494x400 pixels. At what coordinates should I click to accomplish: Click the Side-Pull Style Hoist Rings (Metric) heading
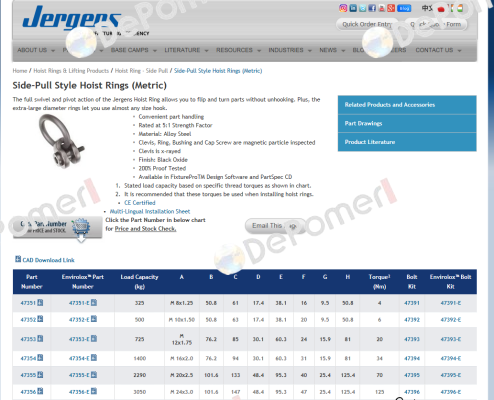tap(89, 86)
